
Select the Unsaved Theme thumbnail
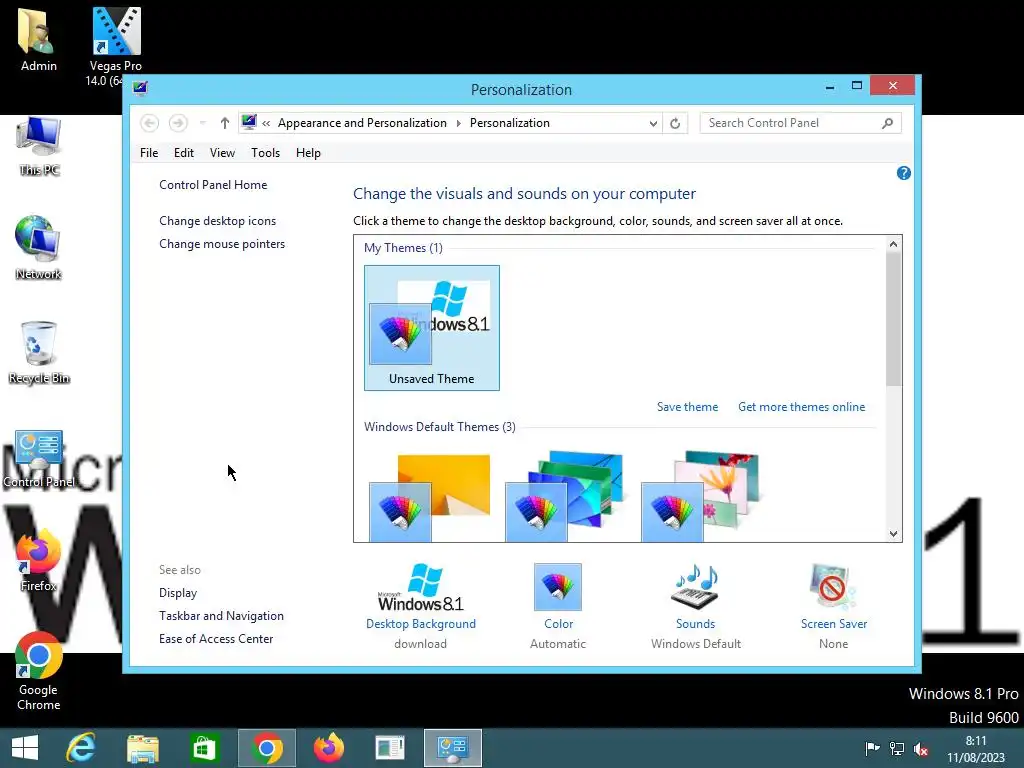[432, 328]
